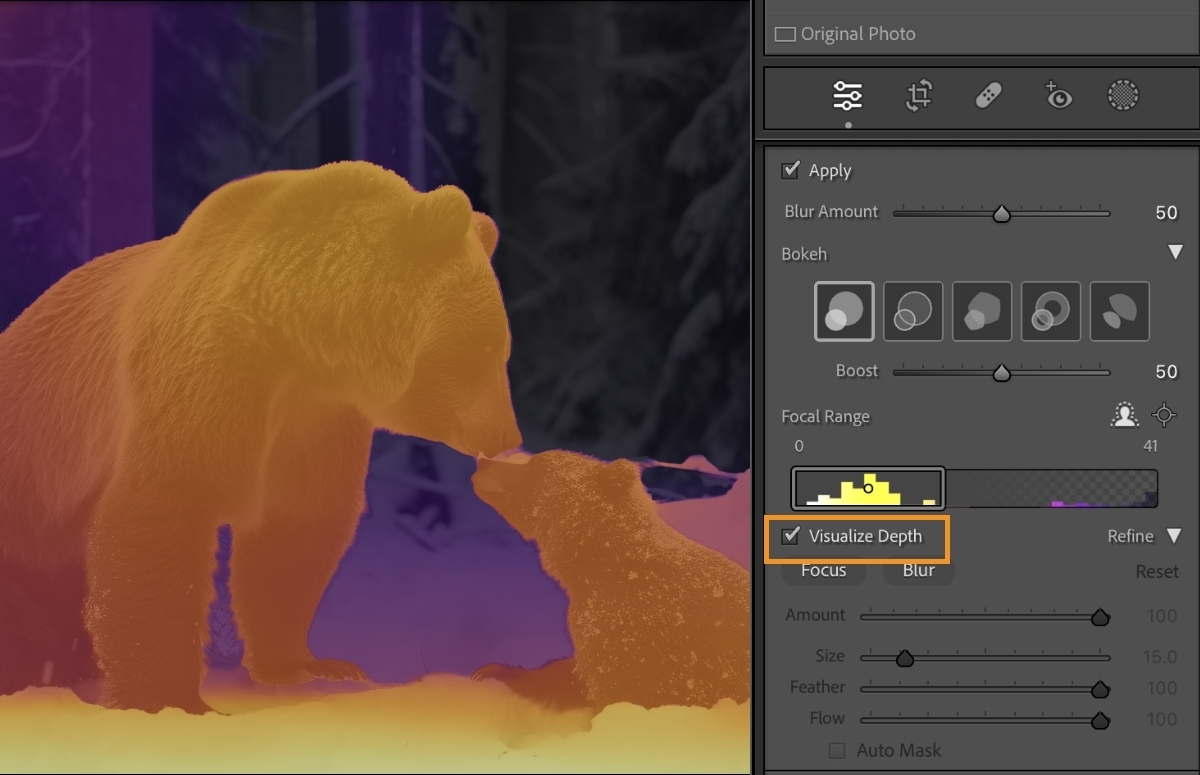The height and width of the screenshot is (775, 1200).
Task: Select the Edit adjustments icon
Action: pos(848,95)
